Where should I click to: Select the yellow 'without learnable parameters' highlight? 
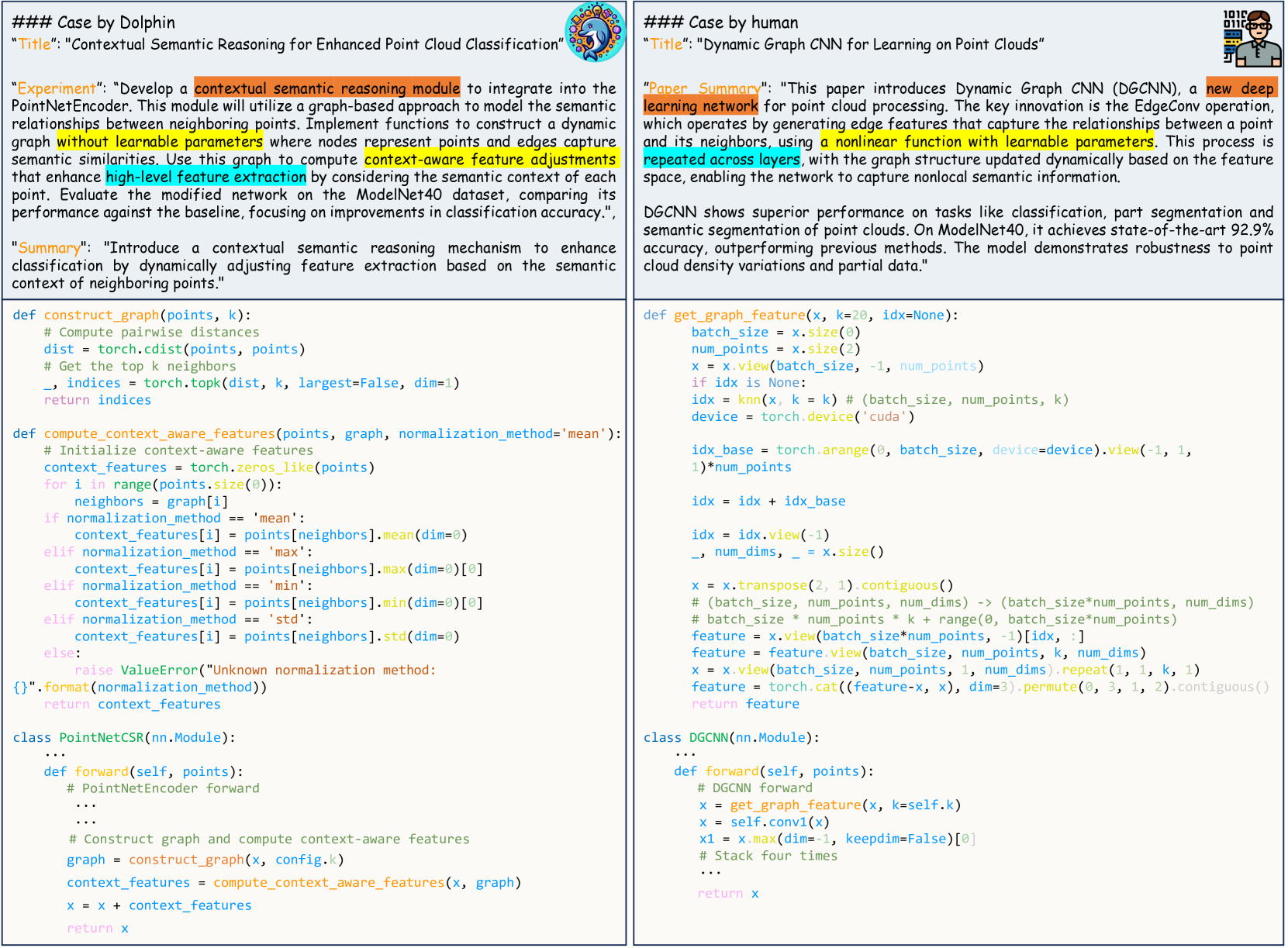[160, 141]
